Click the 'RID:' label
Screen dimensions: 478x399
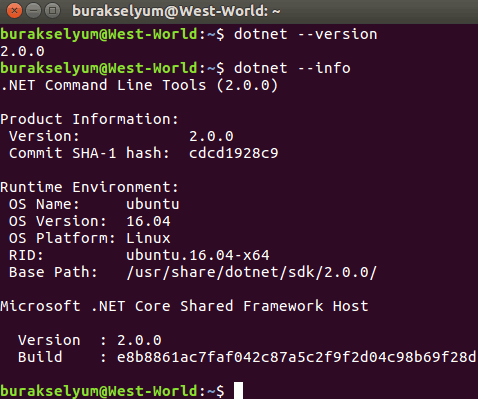point(26,255)
